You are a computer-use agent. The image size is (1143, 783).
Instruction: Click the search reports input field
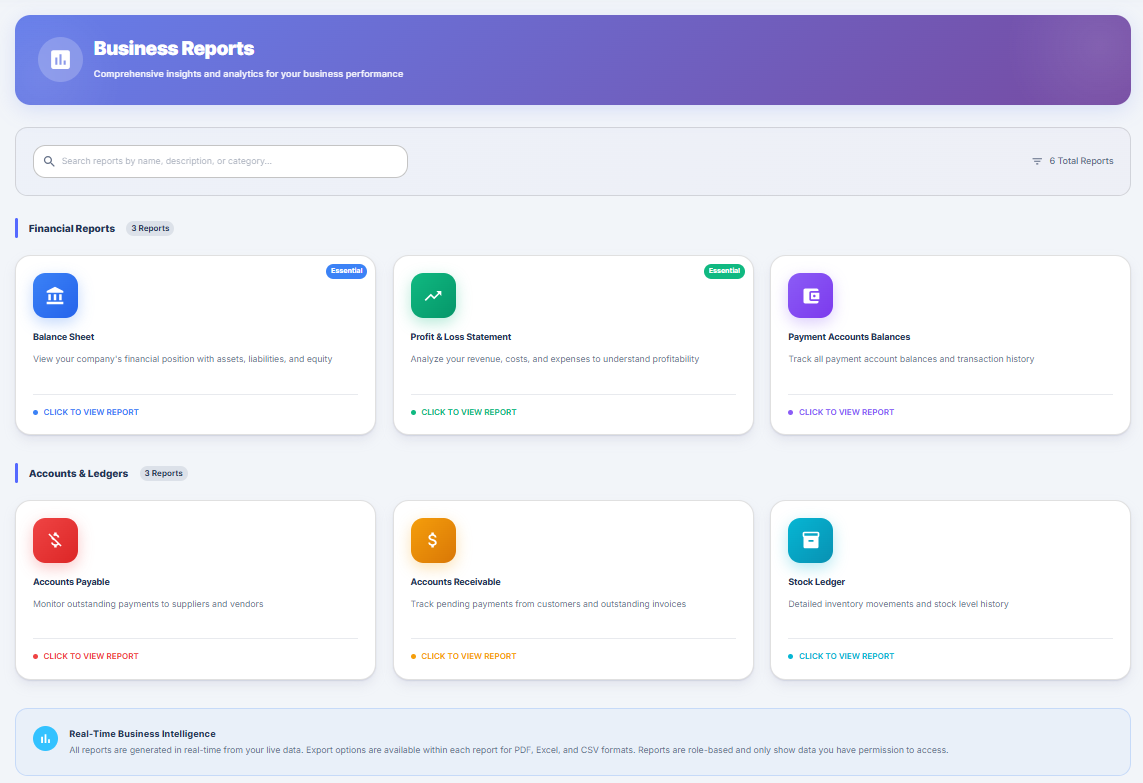(x=220, y=161)
